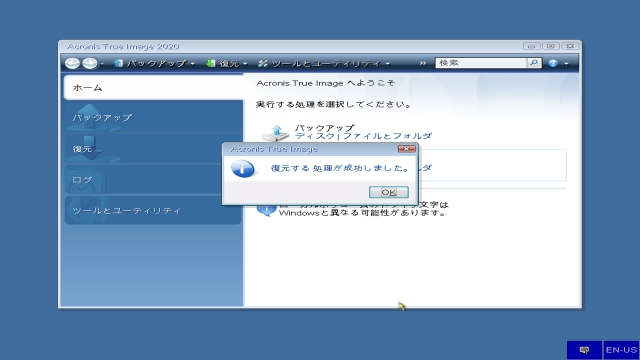Screen dimensions: 640x360
Task: Minimize the Acronis True Image 2020 window
Action: tap(531, 46)
